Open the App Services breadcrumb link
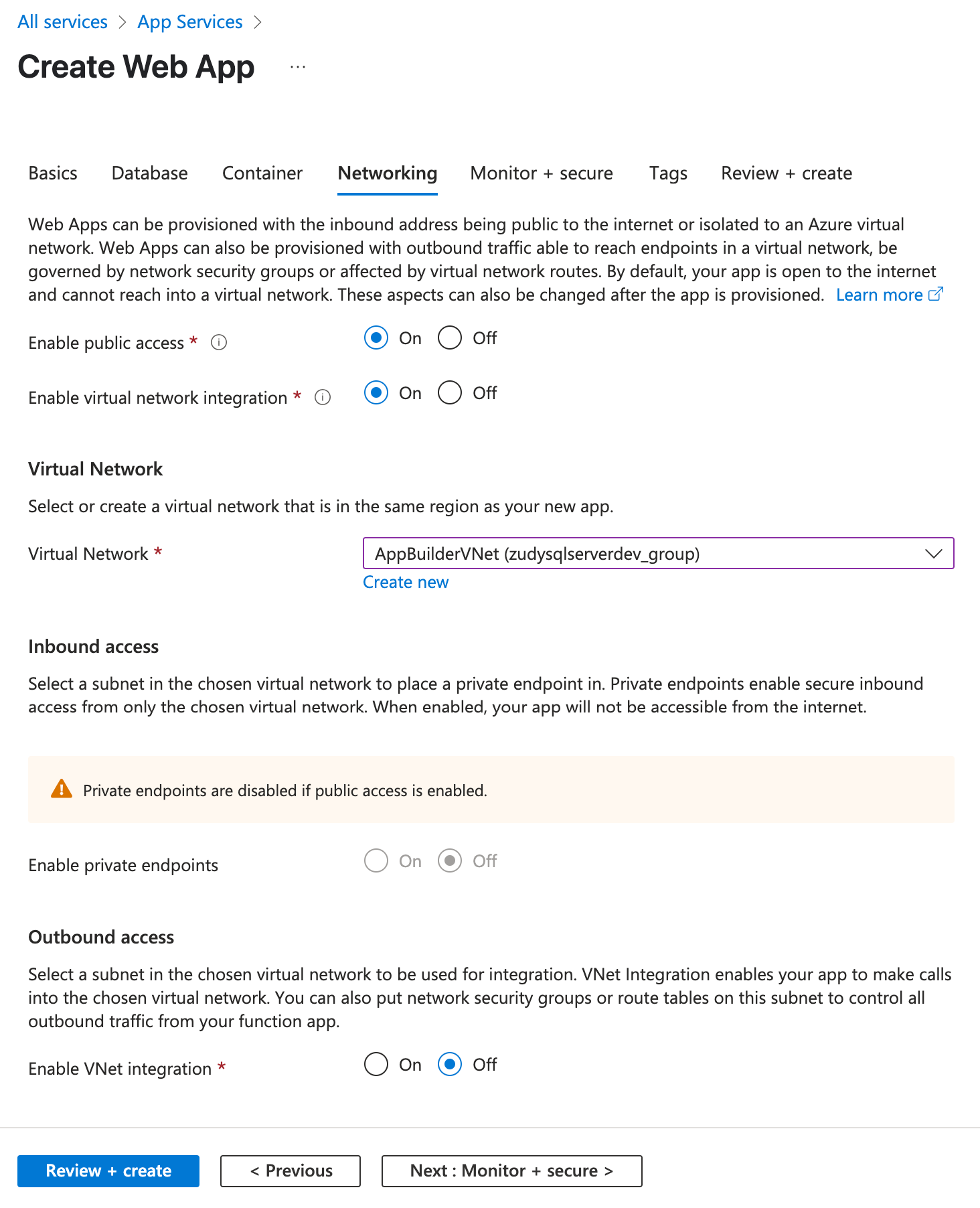The image size is (980, 1208). coord(190,22)
